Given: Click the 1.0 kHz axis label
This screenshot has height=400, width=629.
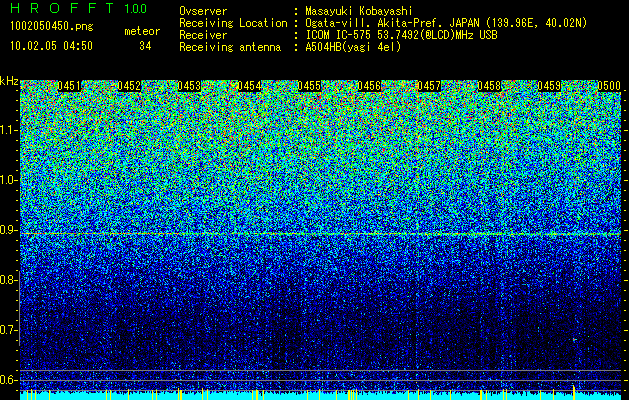Looking at the screenshot, I should (x=8, y=180).
